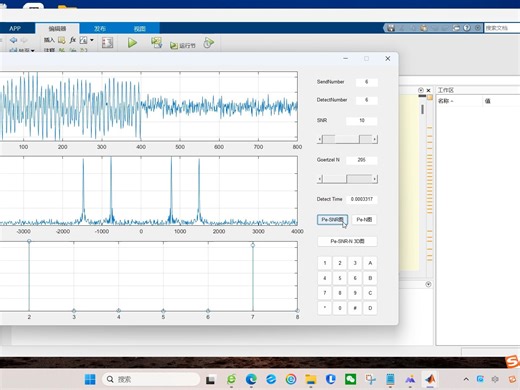Click keypad button 5
Screen dimensions: 520x390
click(x=340, y=278)
